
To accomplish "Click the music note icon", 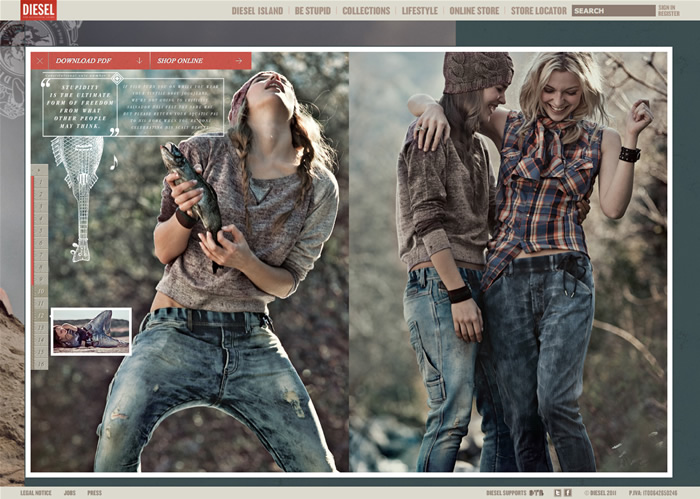I will click(114, 163).
